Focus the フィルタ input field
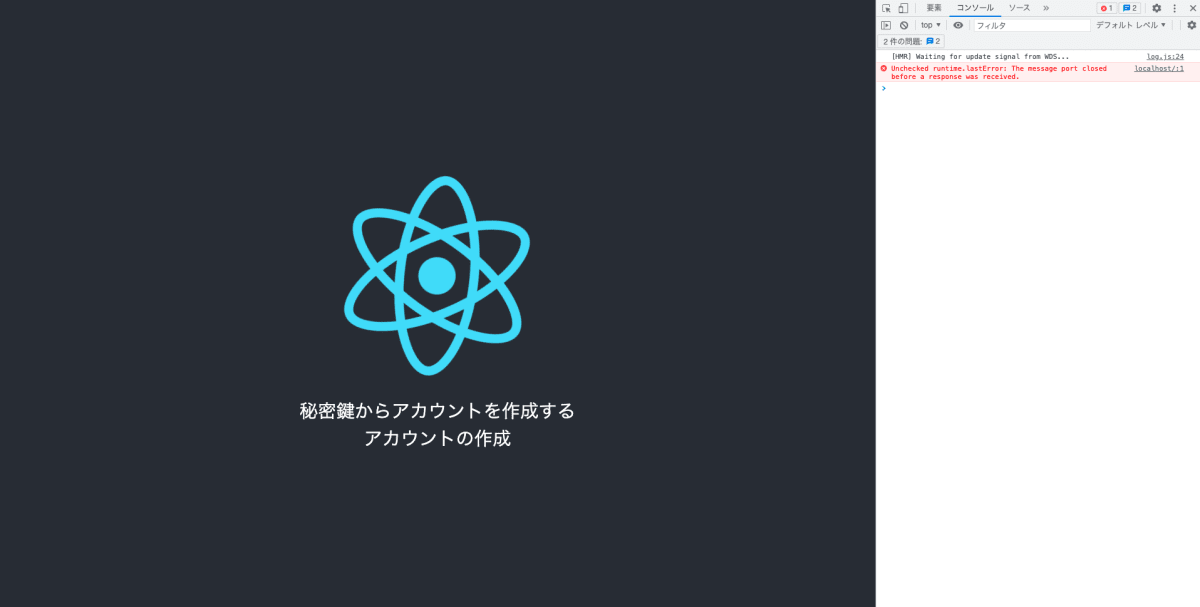This screenshot has width=1200, height=607. pos(1032,25)
